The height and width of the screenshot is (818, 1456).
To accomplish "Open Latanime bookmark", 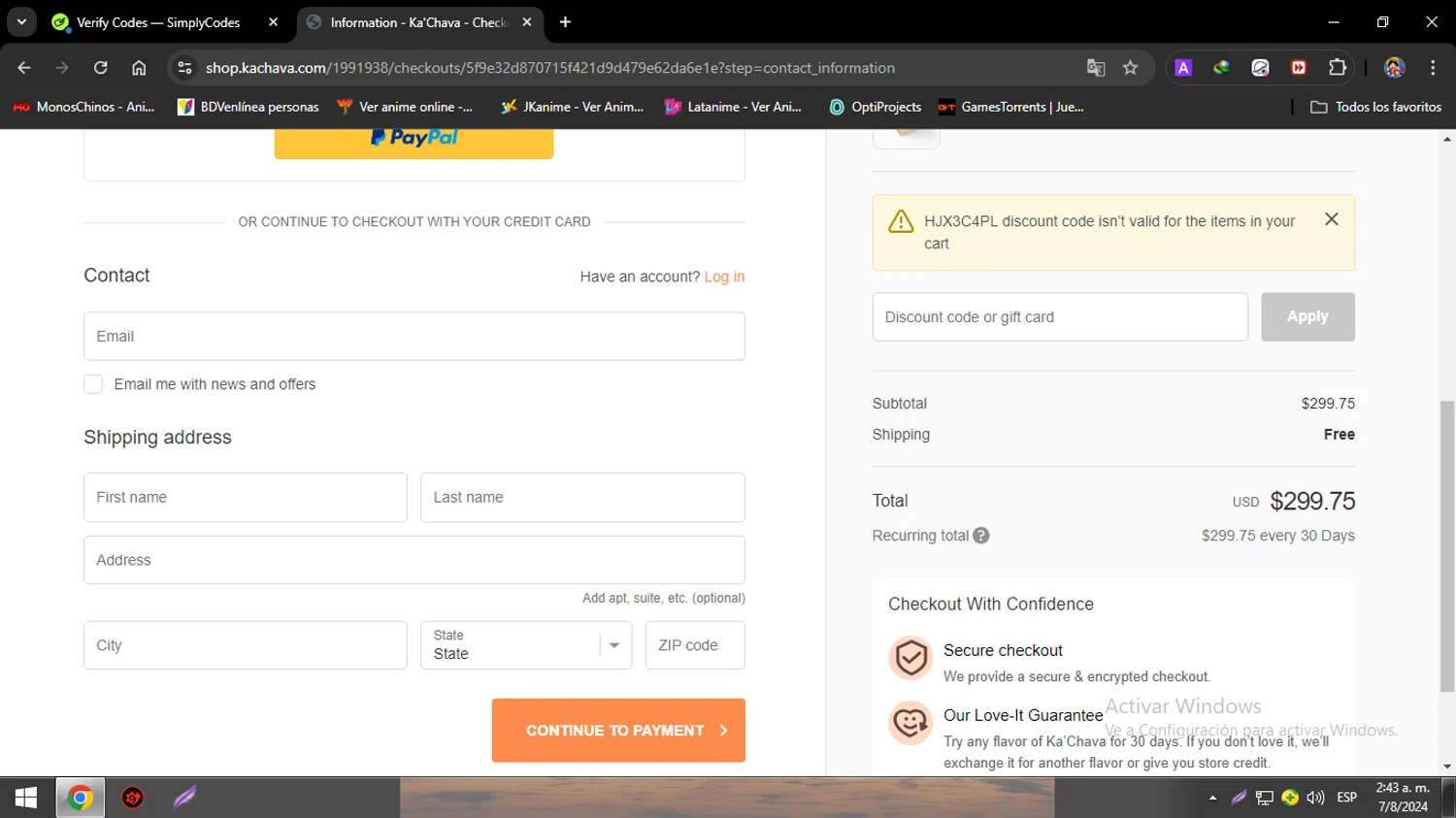I will 734,107.
